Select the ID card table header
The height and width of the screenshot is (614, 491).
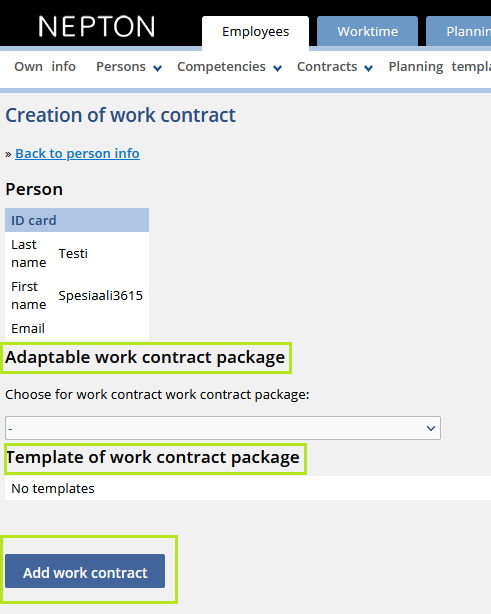tap(77, 220)
